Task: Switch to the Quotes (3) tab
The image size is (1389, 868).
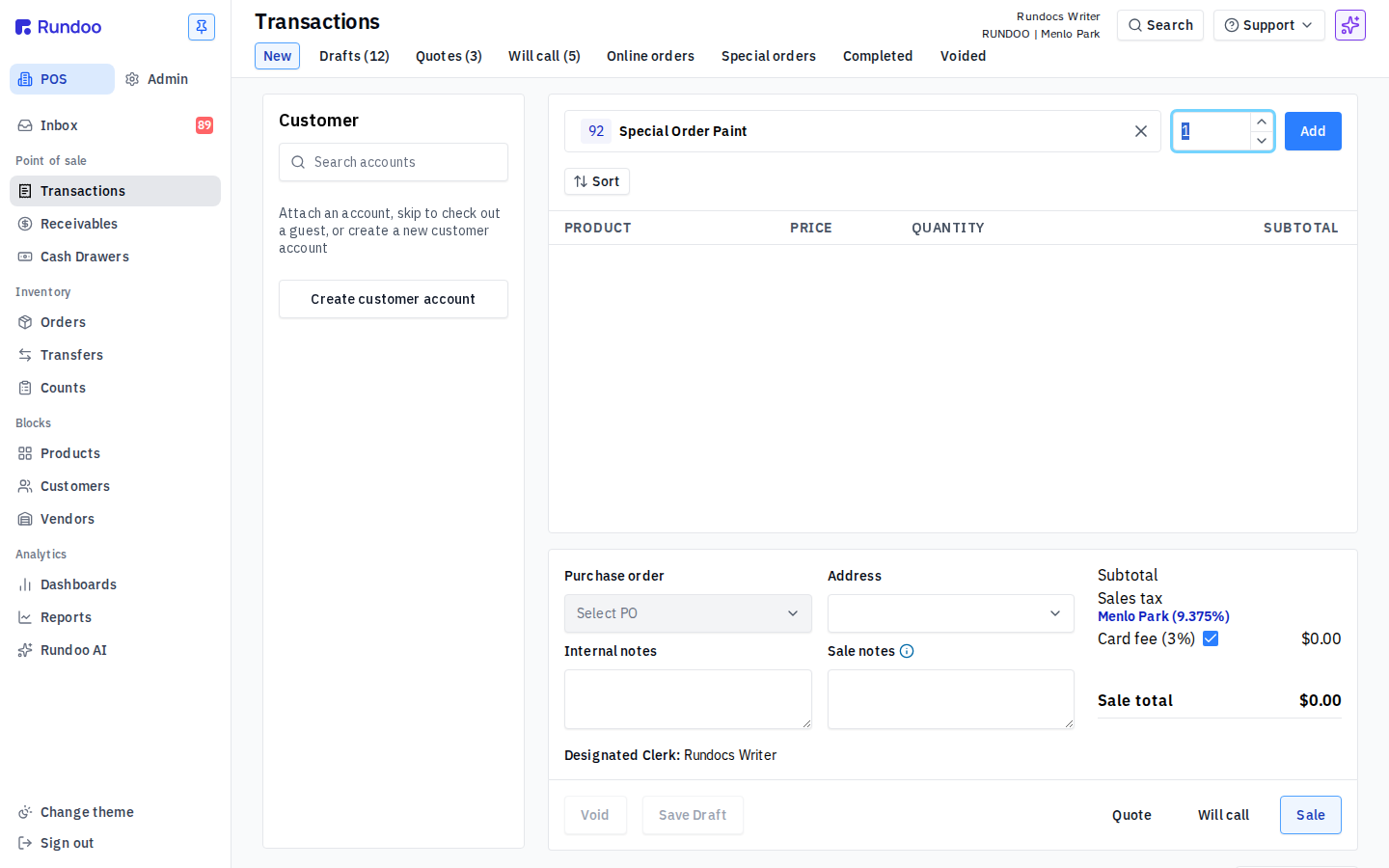Action: point(449,56)
